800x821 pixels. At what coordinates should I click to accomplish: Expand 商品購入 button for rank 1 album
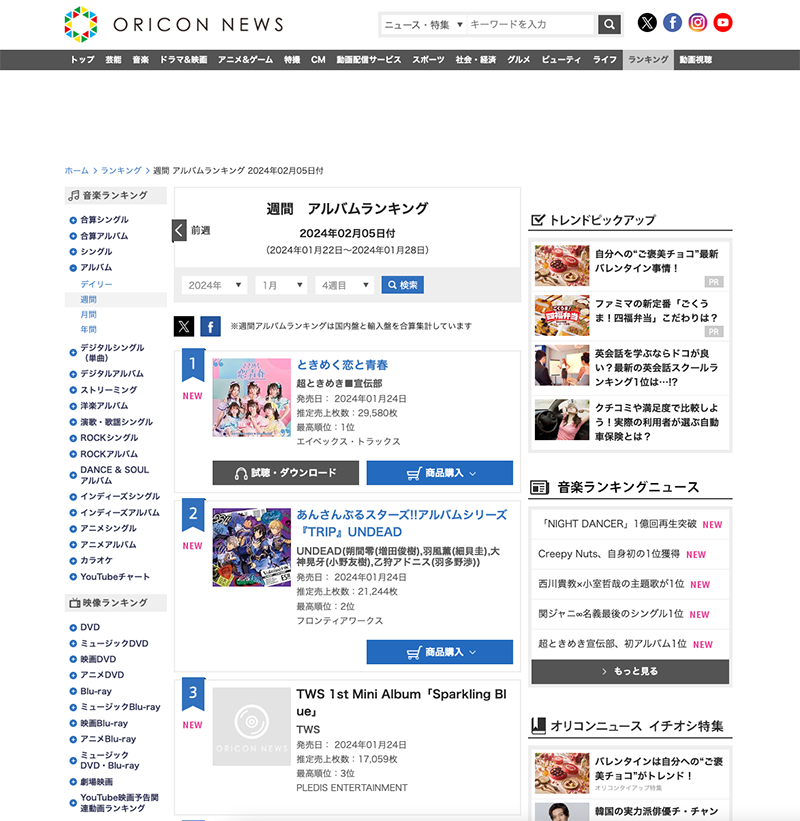440,473
